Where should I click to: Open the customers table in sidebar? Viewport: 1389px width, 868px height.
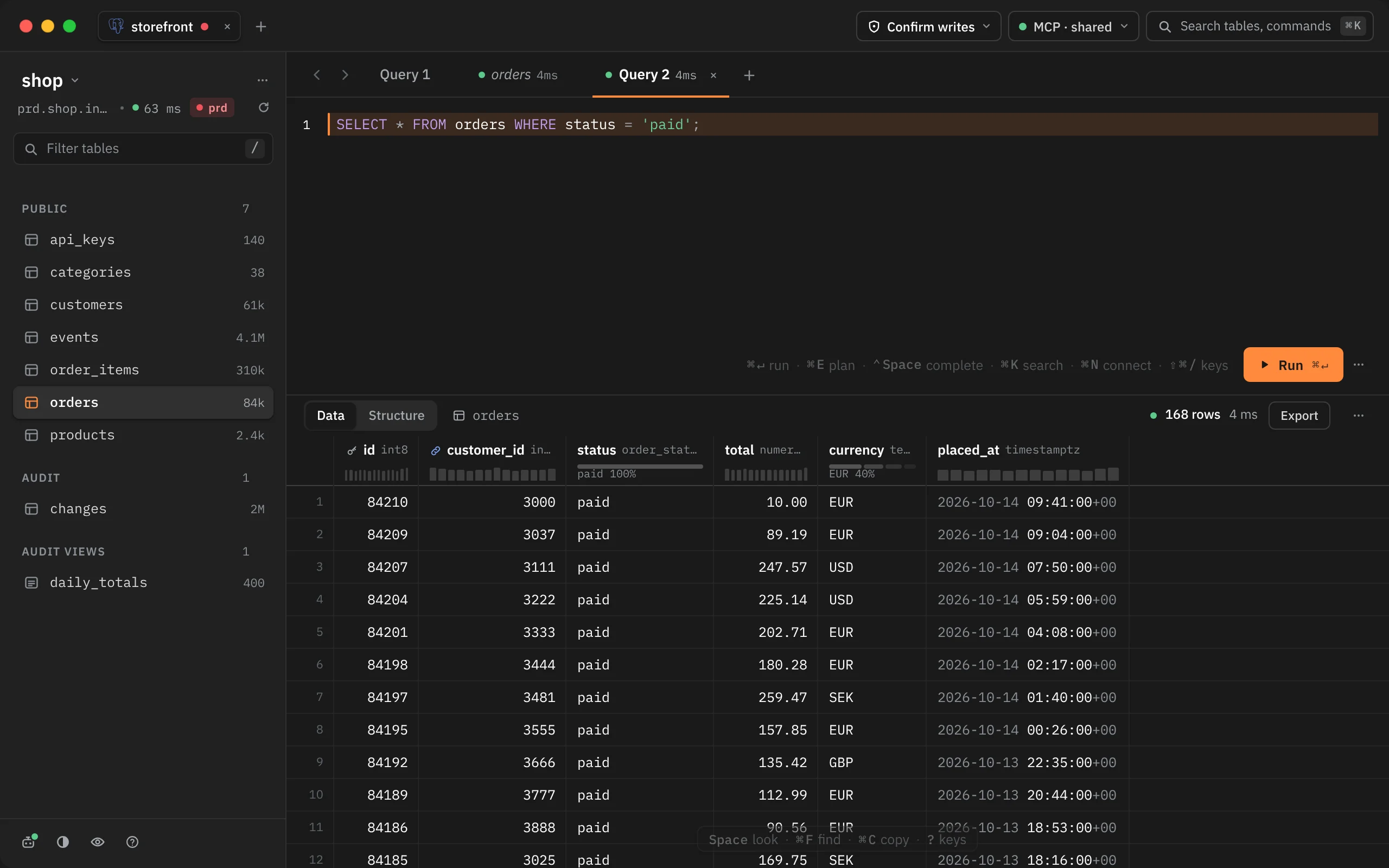143,305
